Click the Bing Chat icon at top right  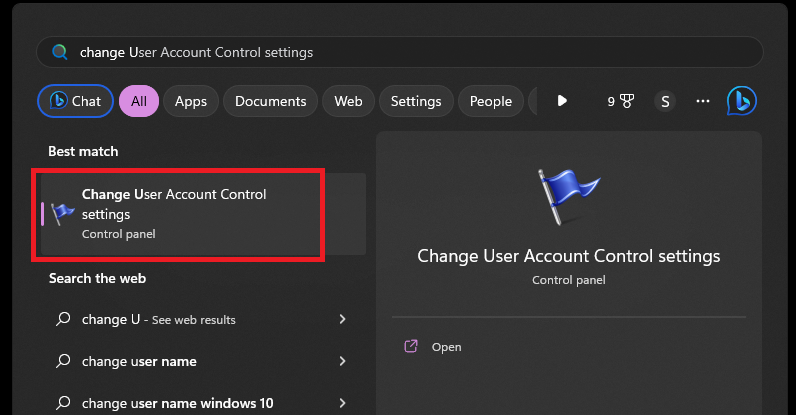(x=741, y=101)
